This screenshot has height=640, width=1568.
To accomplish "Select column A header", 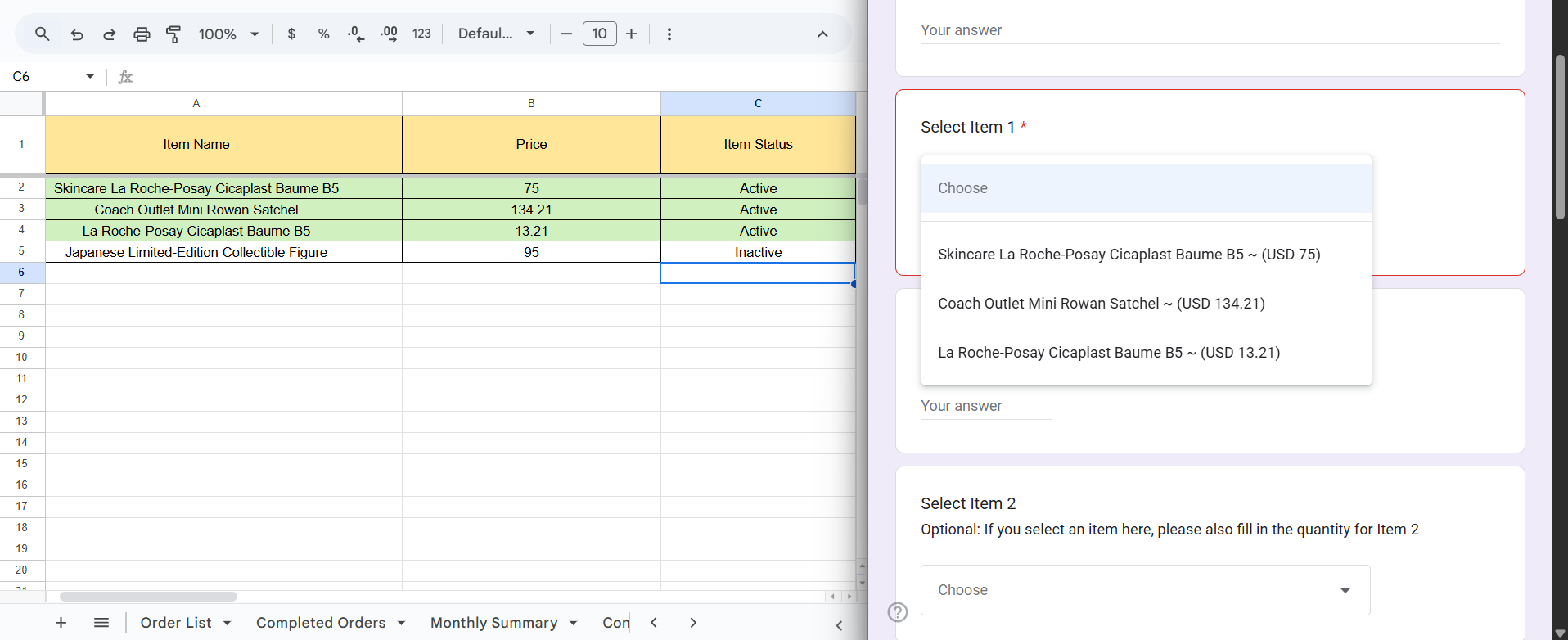I will (223, 103).
